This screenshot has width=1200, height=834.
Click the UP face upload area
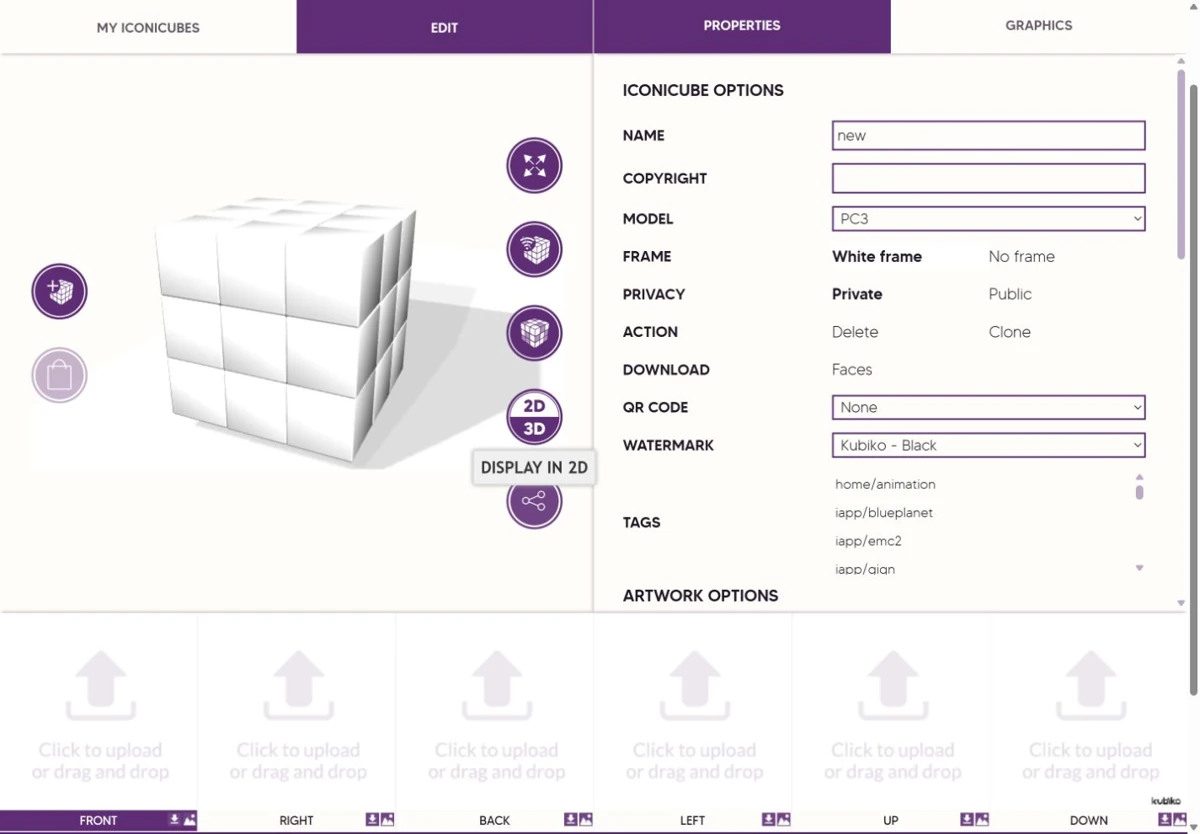pyautogui.click(x=891, y=712)
